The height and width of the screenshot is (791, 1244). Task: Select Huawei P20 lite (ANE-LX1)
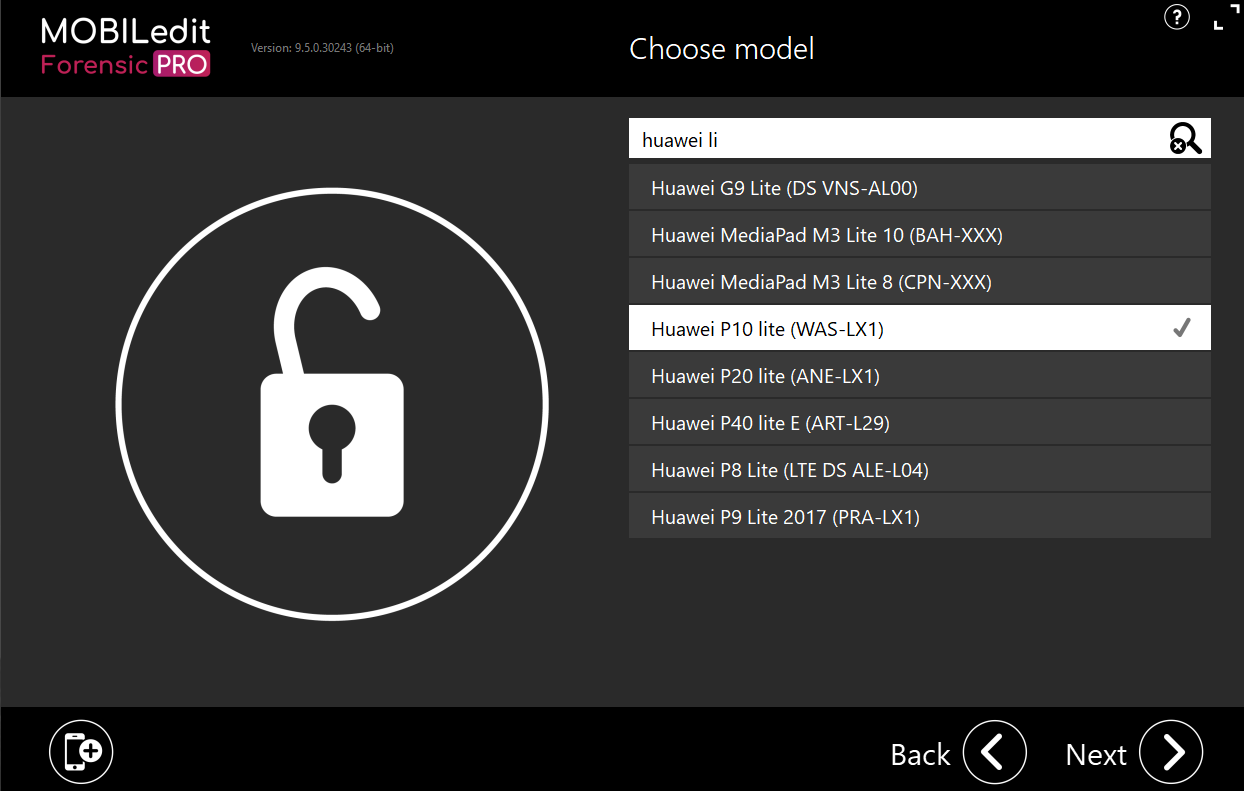click(x=920, y=376)
